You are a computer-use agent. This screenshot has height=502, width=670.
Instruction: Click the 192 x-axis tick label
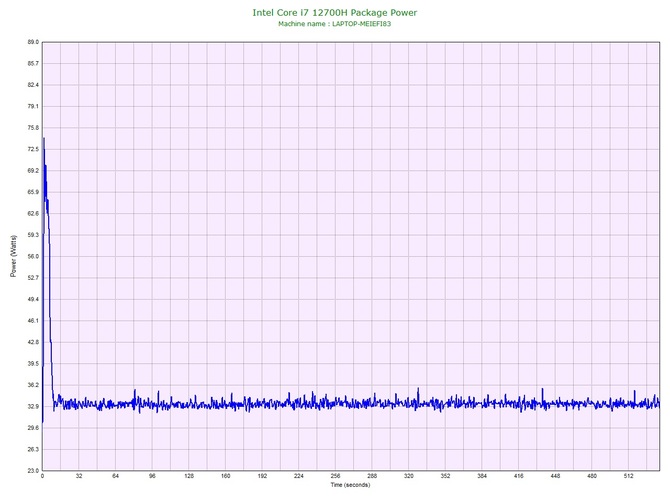[x=262, y=476]
